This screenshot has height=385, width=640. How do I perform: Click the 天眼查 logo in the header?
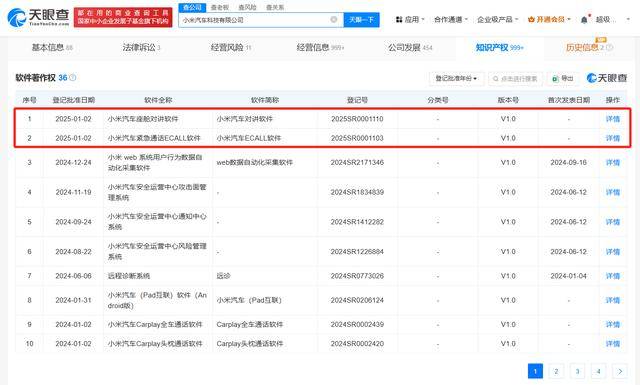[x=38, y=17]
